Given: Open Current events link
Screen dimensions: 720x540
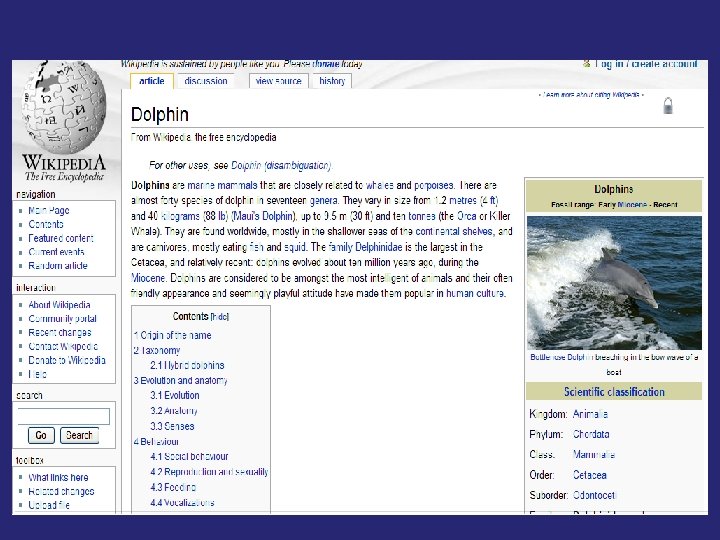Looking at the screenshot, I should point(56,252).
